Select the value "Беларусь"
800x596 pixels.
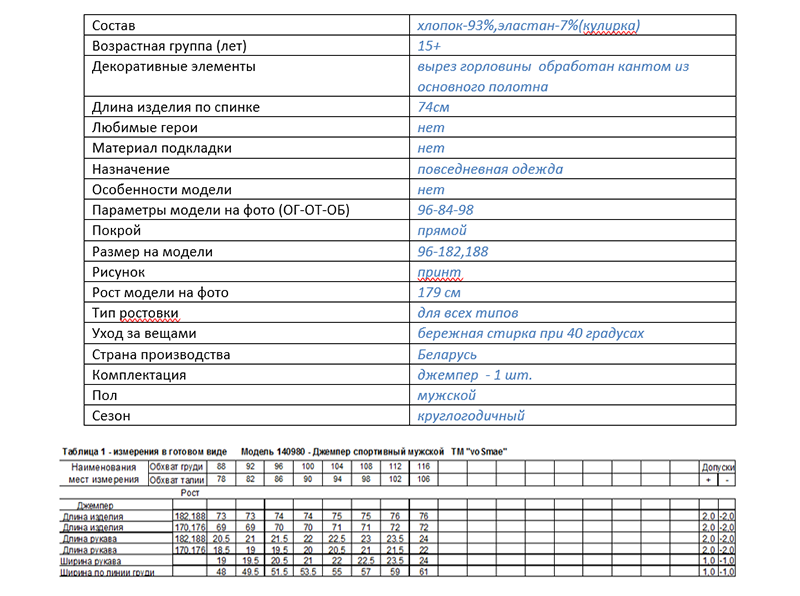pos(446,355)
